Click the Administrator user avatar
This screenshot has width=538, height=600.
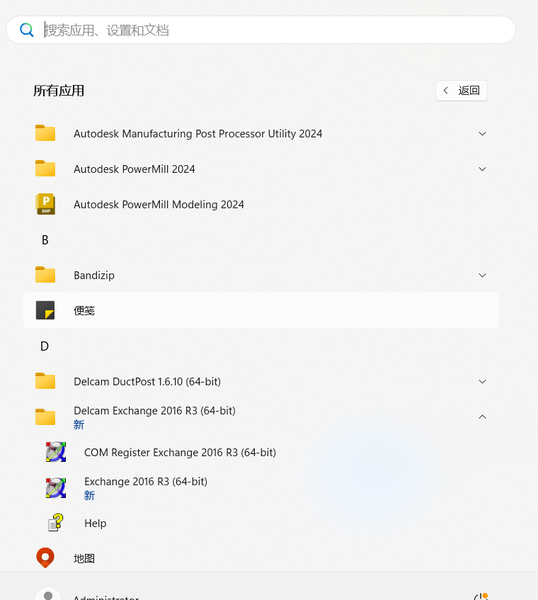pos(48,593)
